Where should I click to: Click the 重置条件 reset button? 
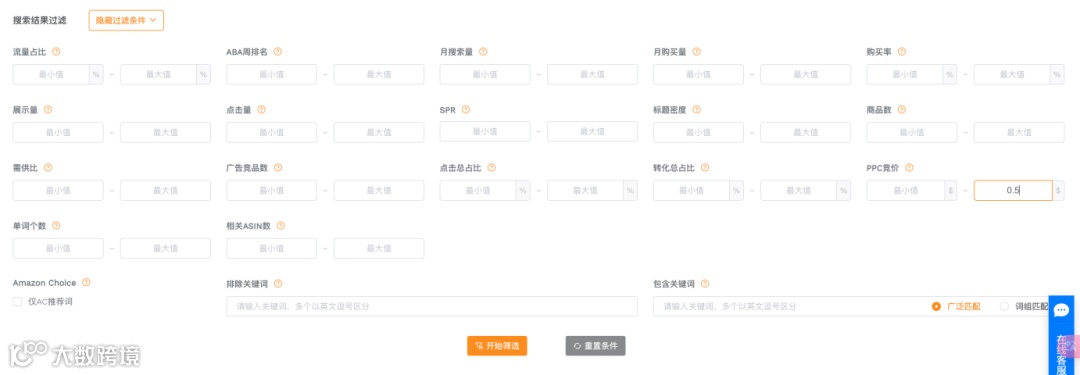pos(596,345)
